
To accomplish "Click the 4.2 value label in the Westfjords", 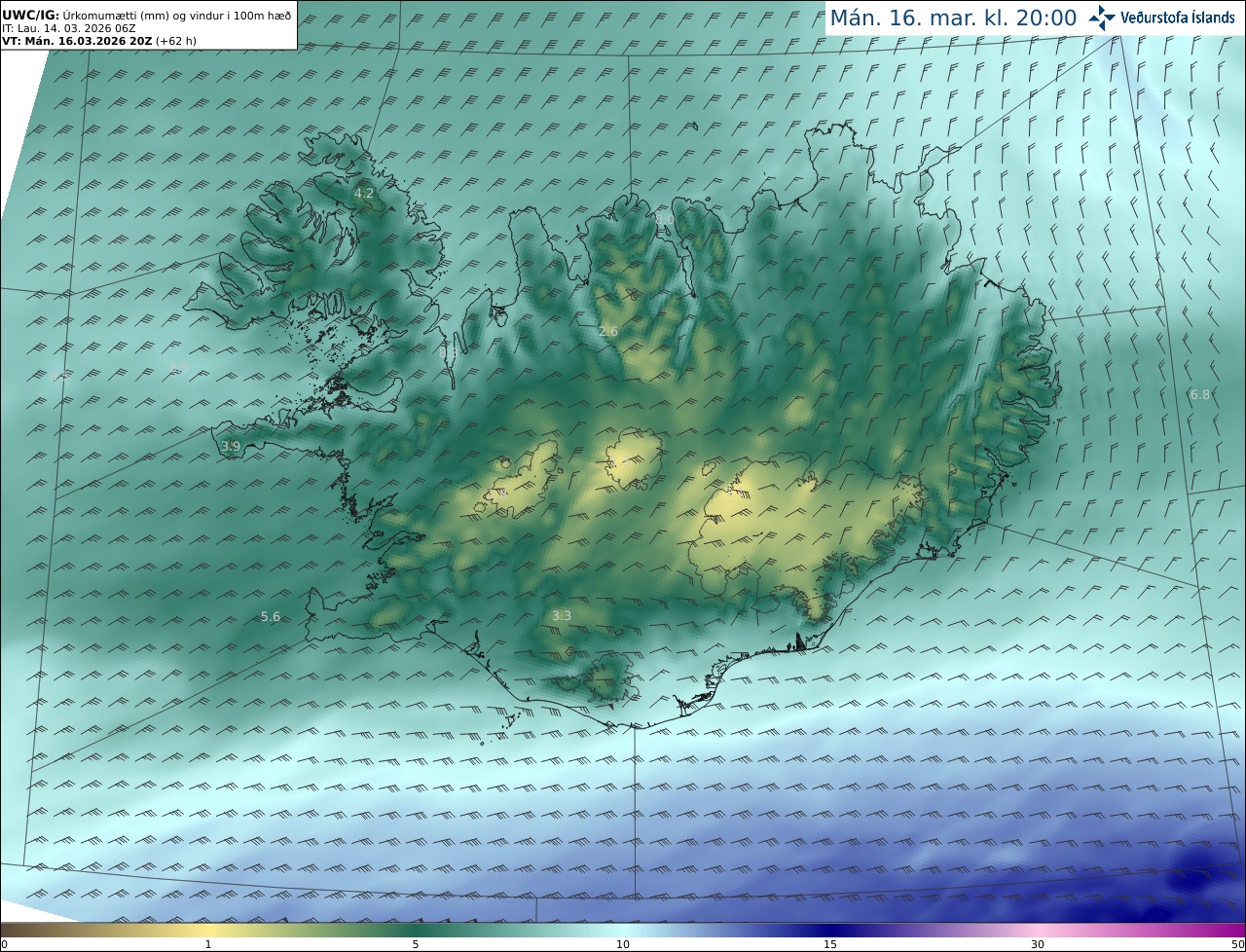I will click(x=364, y=194).
